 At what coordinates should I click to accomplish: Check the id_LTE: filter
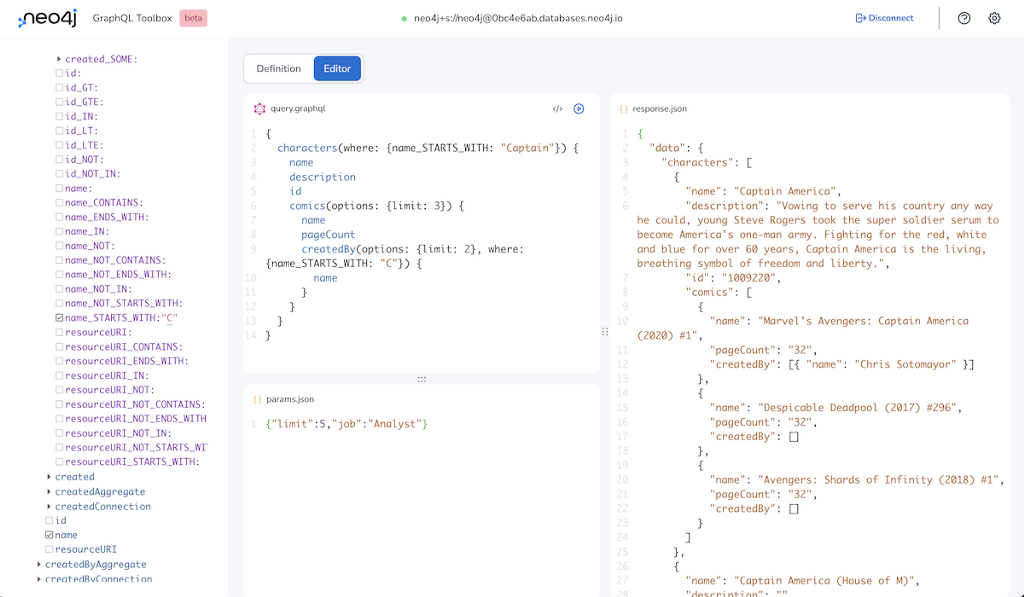[59, 145]
